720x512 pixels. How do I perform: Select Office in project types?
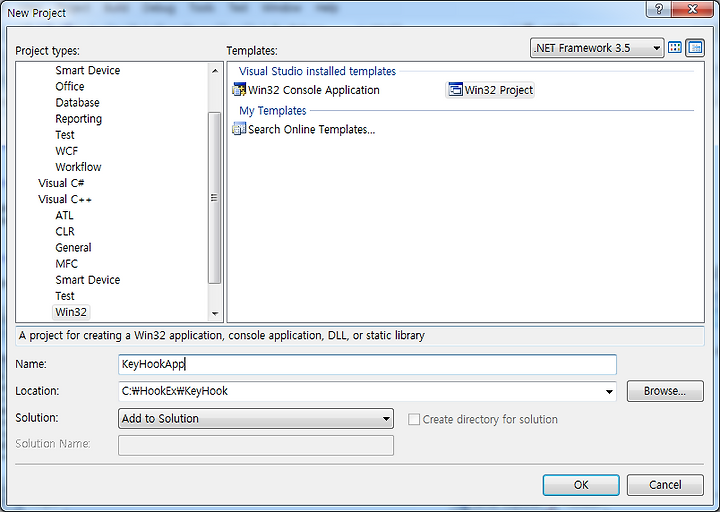70,86
